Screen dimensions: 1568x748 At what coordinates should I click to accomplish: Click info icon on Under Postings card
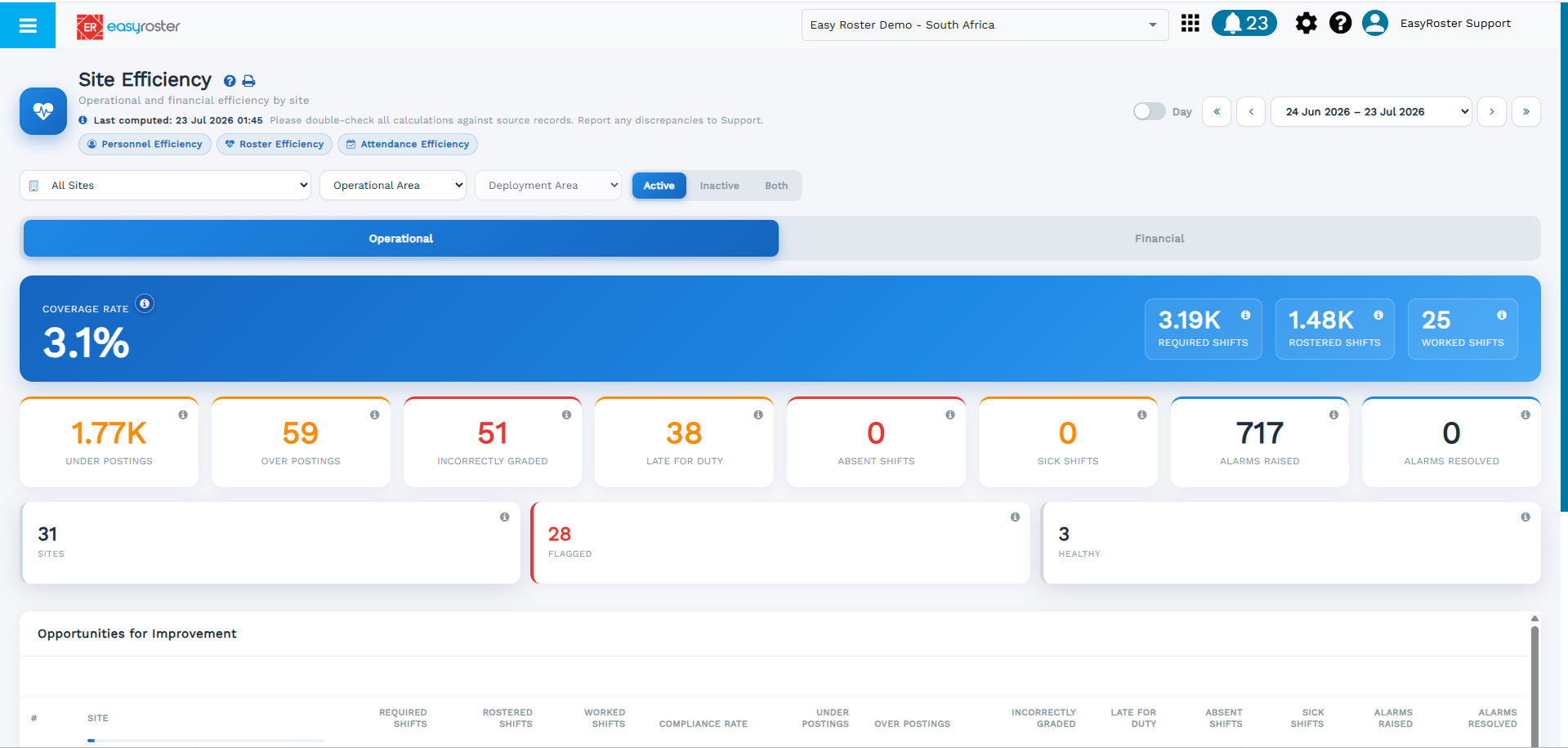[183, 414]
